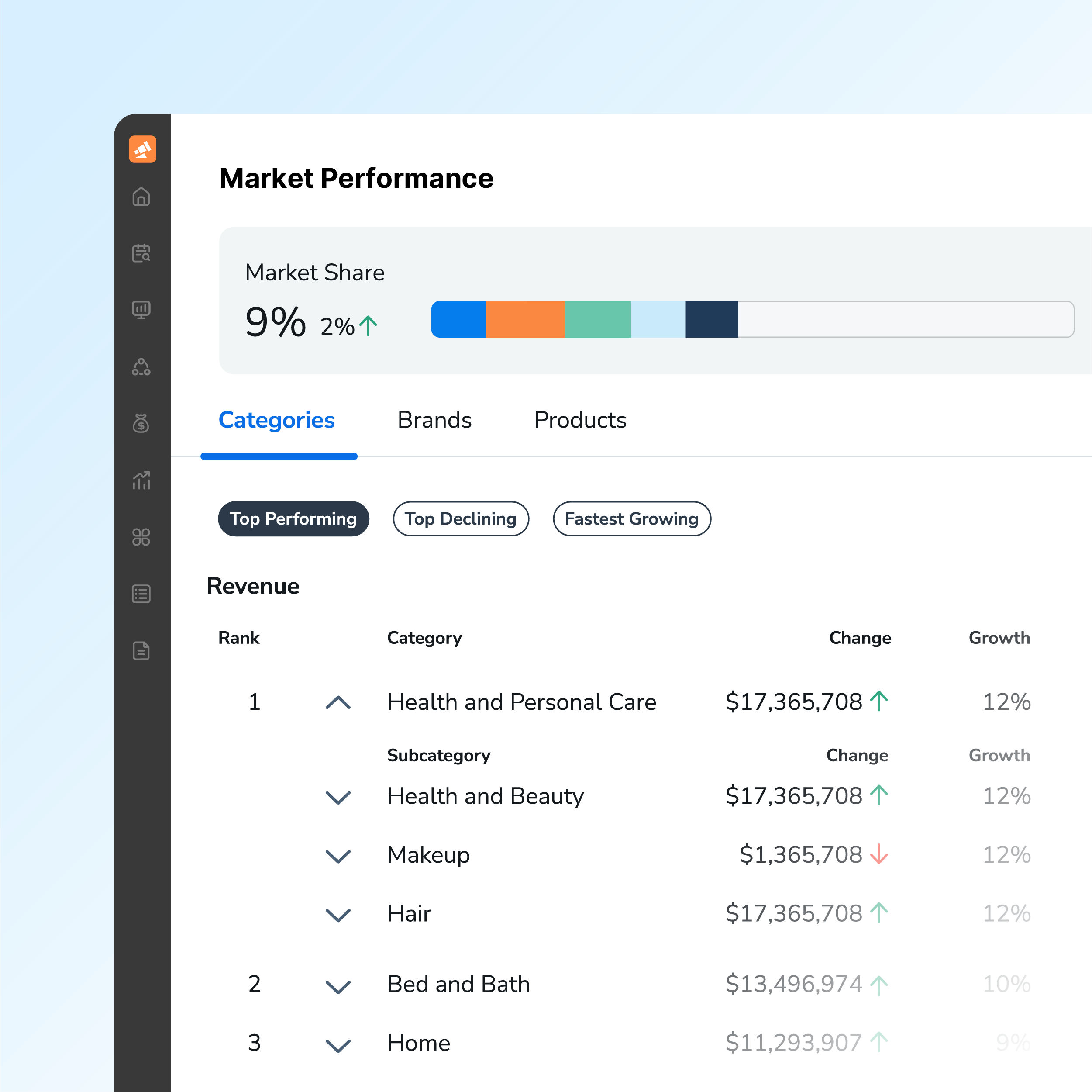This screenshot has height=1092, width=1092.
Task: Open the growth chart sidebar icon
Action: [141, 480]
